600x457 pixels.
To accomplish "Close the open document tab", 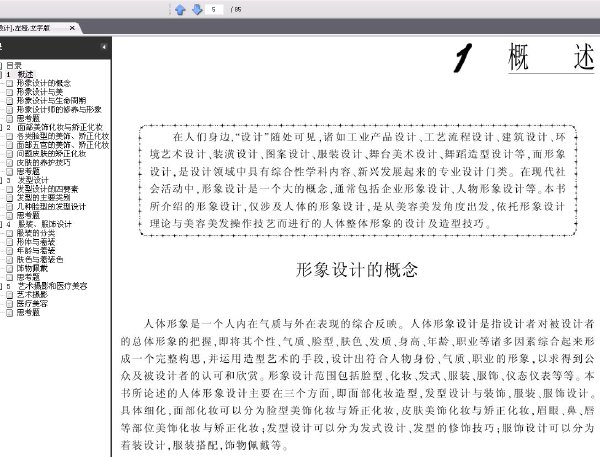I will click(x=72, y=28).
